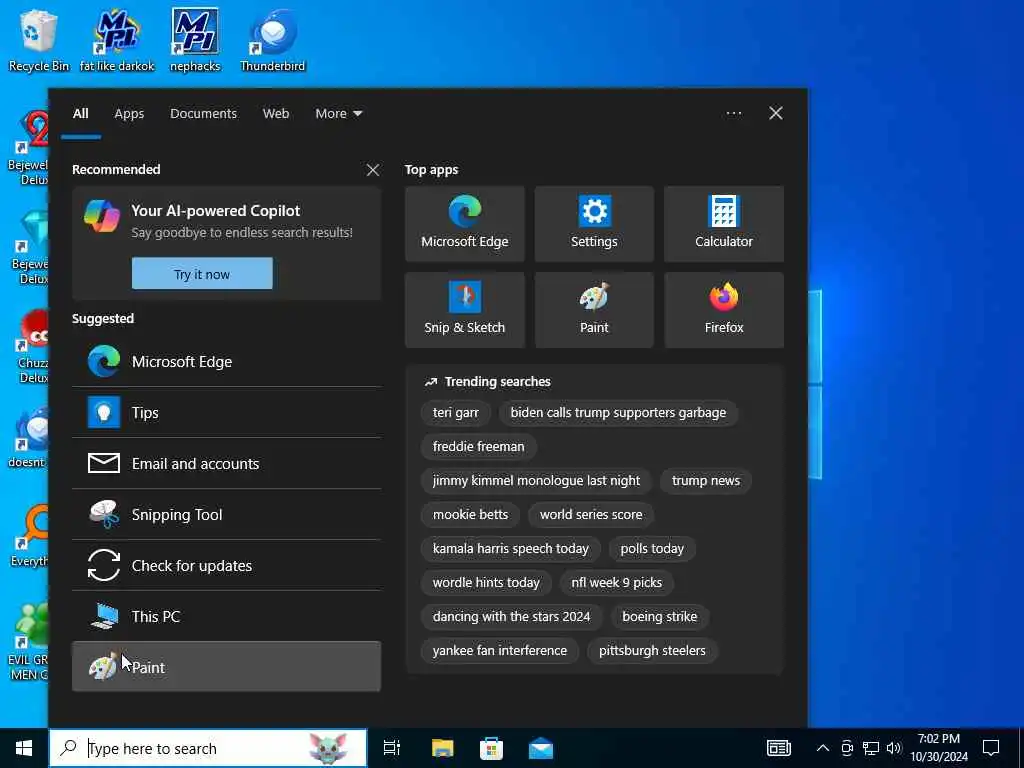1024x768 pixels.
Task: Open Settings tile in Top apps
Action: [x=594, y=224]
